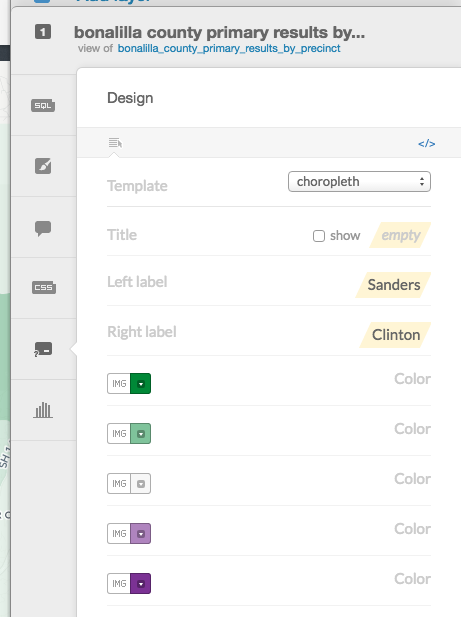Edit the Sanders left label field

click(x=393, y=285)
